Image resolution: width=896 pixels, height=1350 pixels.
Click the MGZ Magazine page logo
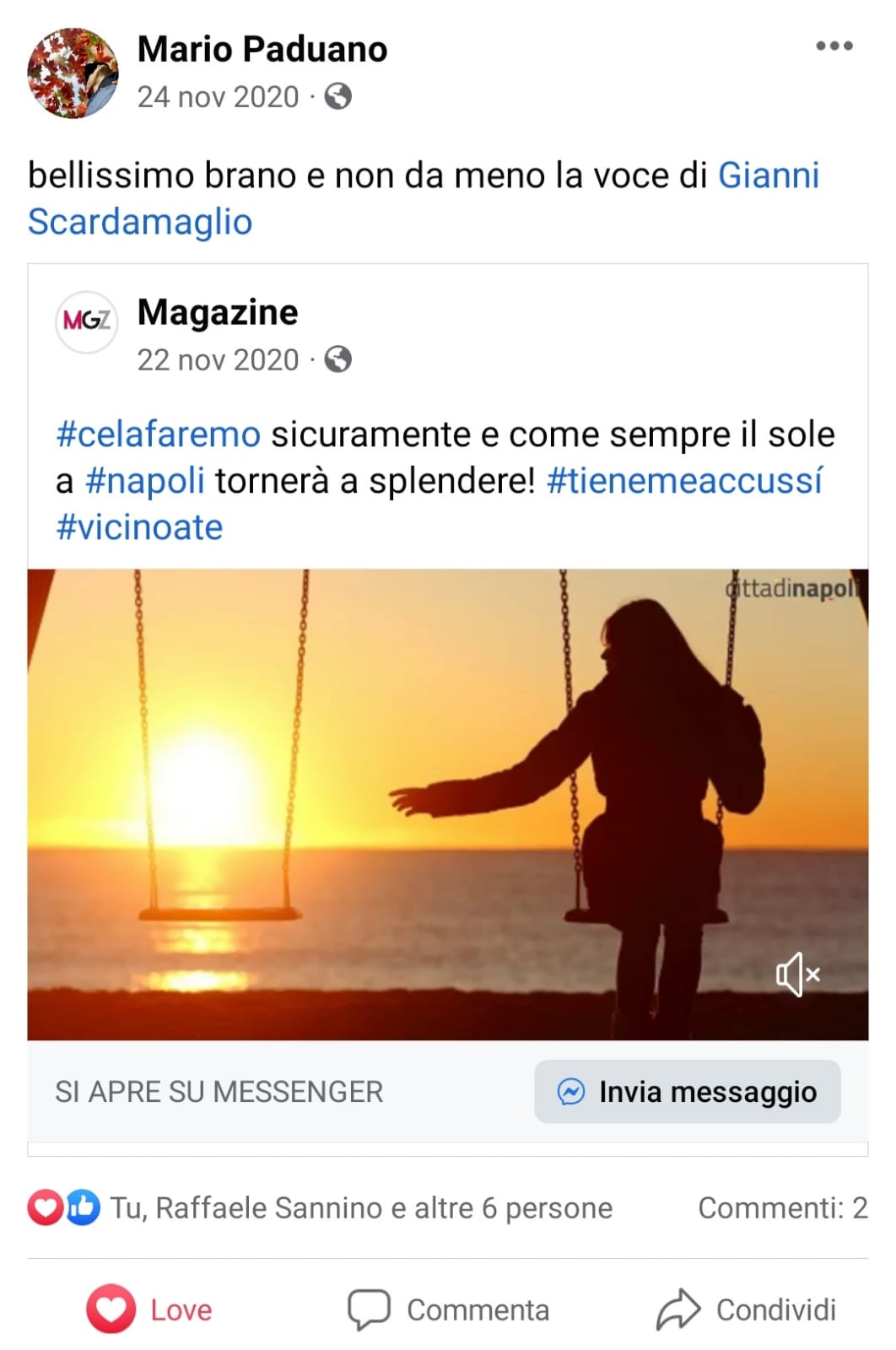tap(86, 321)
